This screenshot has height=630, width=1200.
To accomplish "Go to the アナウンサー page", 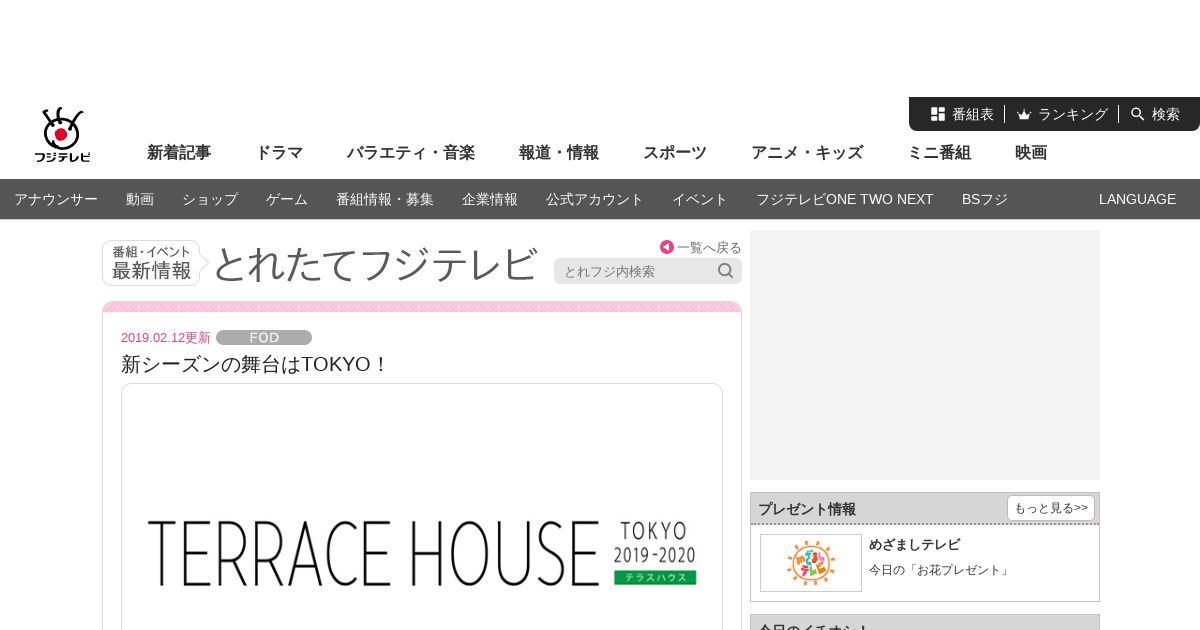I will tap(56, 199).
